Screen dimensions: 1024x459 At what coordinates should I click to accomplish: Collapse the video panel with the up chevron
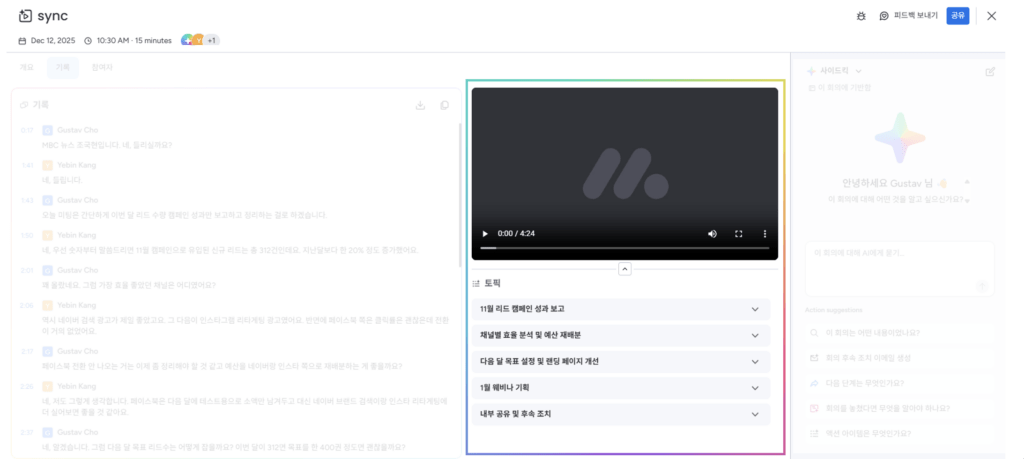(x=624, y=268)
